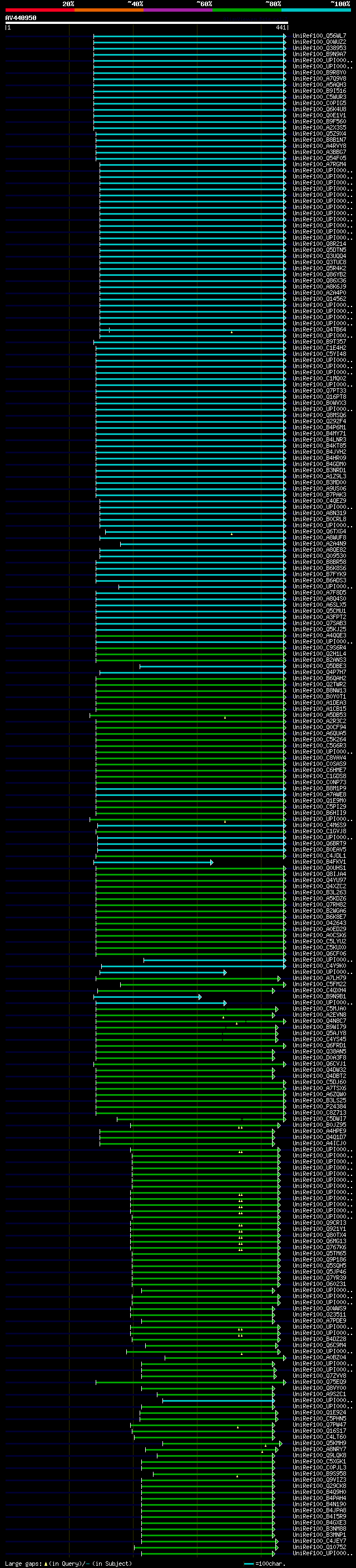
Task: Open hit UniRef100_B7PAK3
Action: (x=319, y=495)
